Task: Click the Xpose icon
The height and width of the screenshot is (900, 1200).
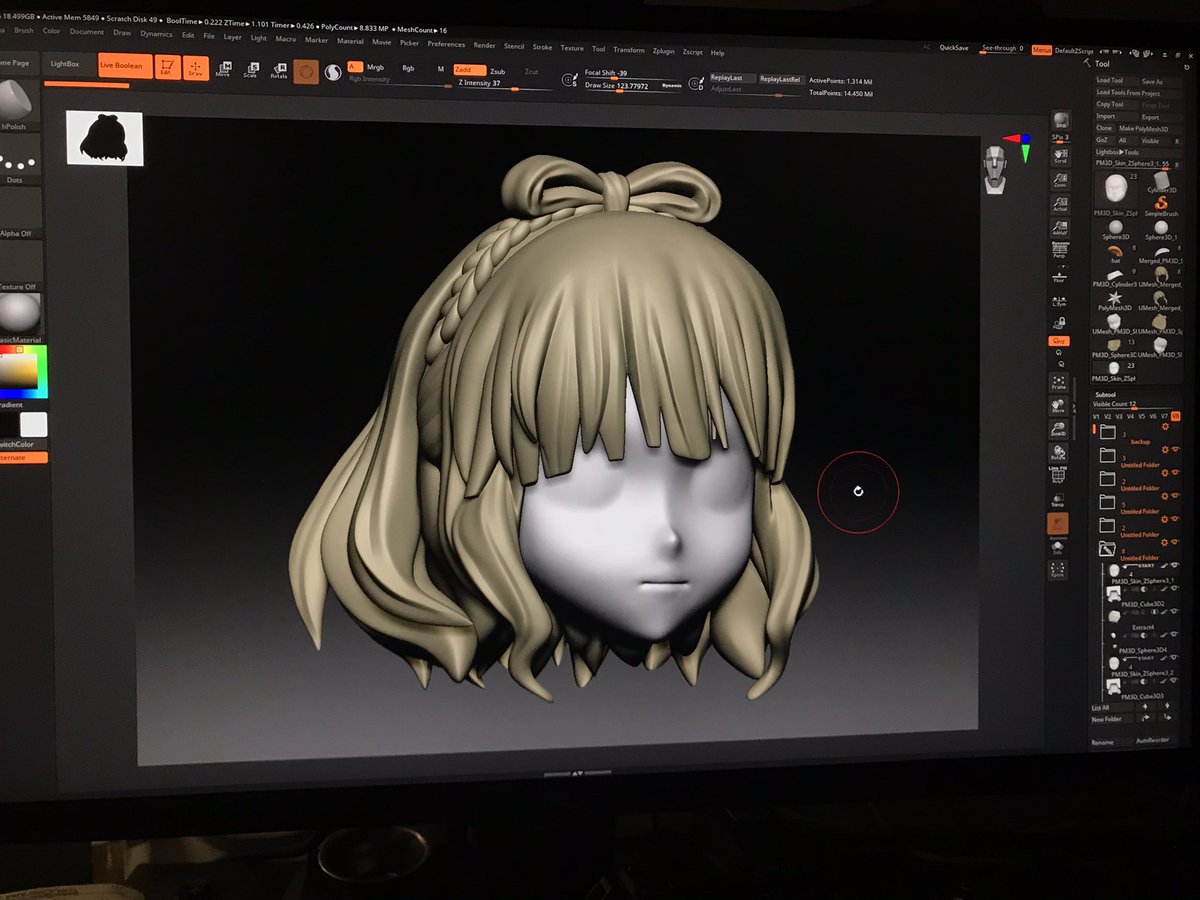Action: 1057,571
